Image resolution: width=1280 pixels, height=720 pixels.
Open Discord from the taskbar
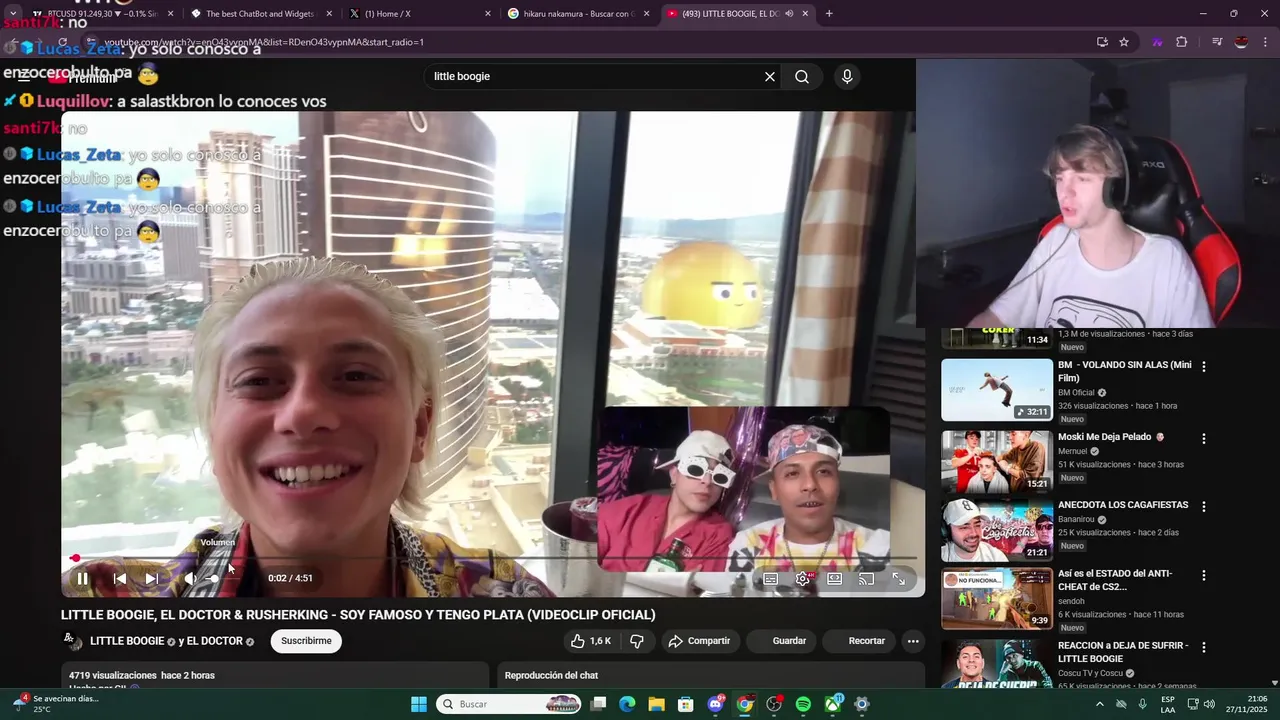(716, 704)
